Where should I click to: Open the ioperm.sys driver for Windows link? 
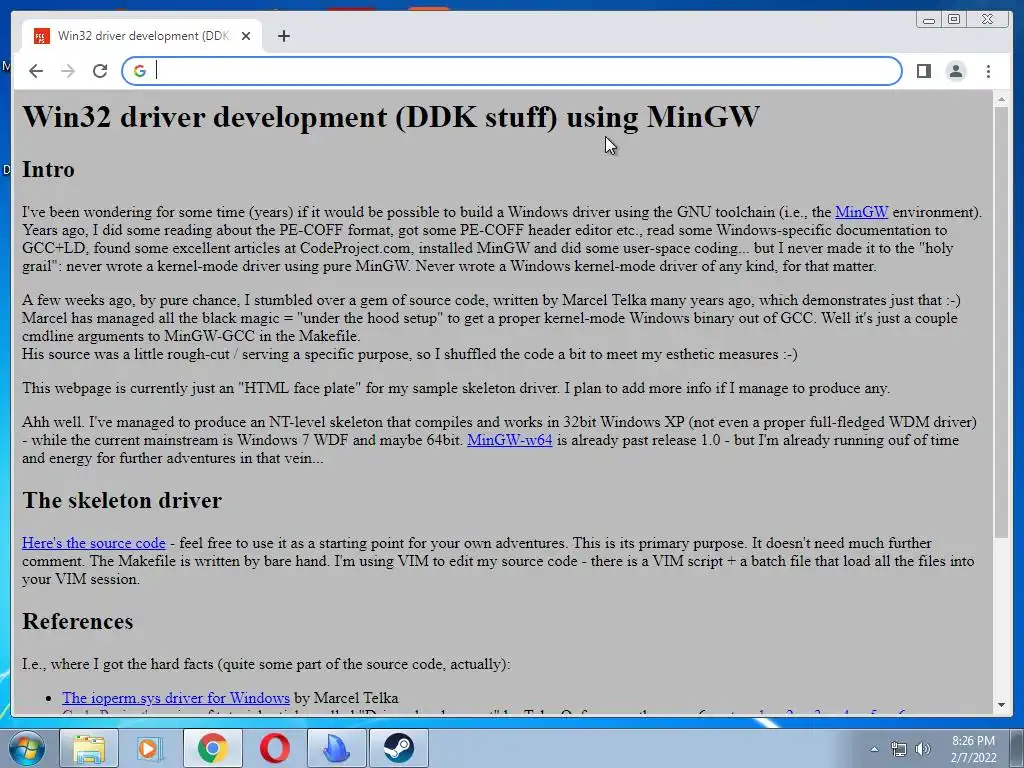point(176,698)
